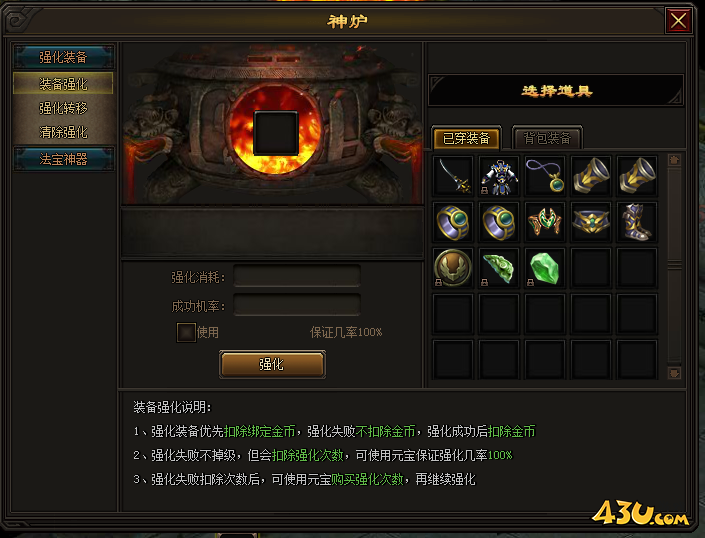The height and width of the screenshot is (538, 705).
Task: Select the sword weapon icon
Action: [x=453, y=176]
